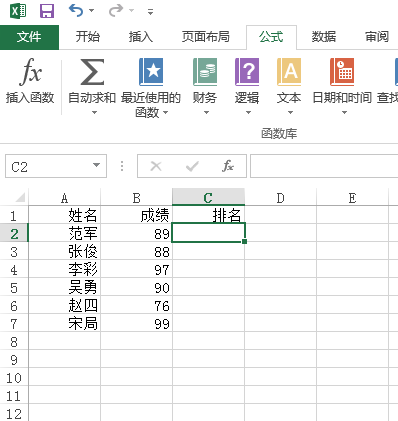This screenshot has width=398, height=421.
Task: Click the Excel application icon
Action: (18, 11)
